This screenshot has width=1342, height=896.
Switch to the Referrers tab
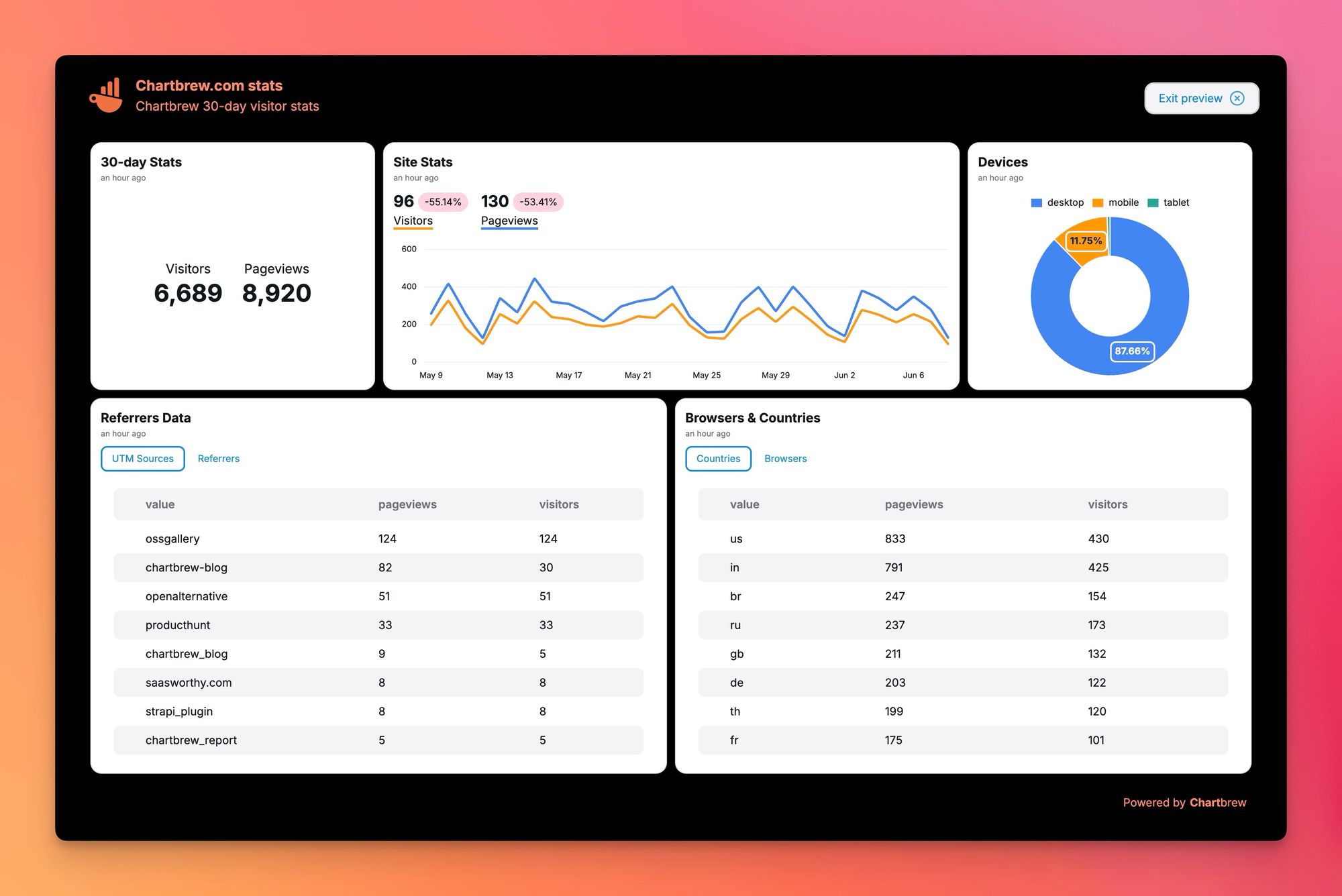[x=218, y=458]
